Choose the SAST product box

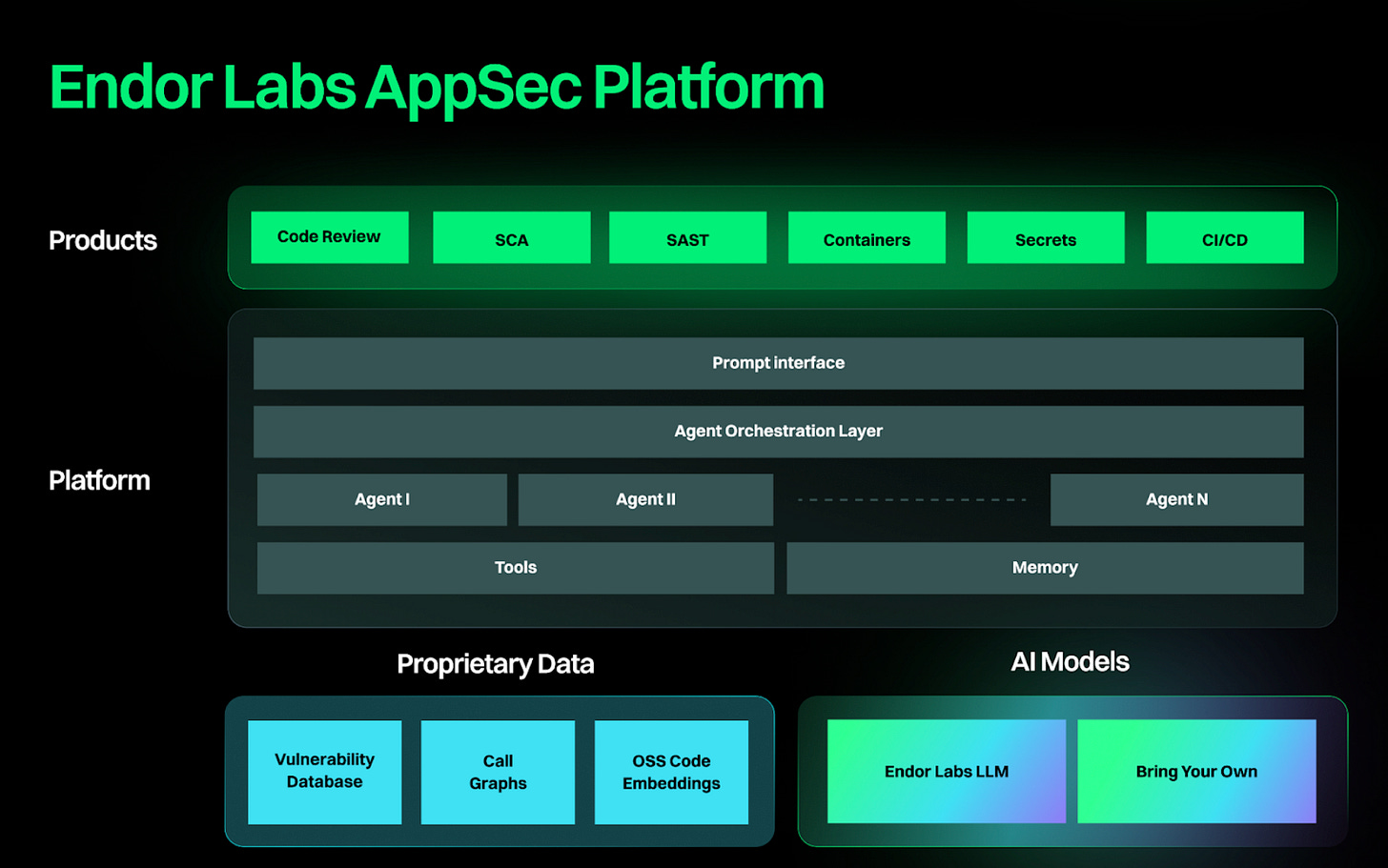point(687,237)
